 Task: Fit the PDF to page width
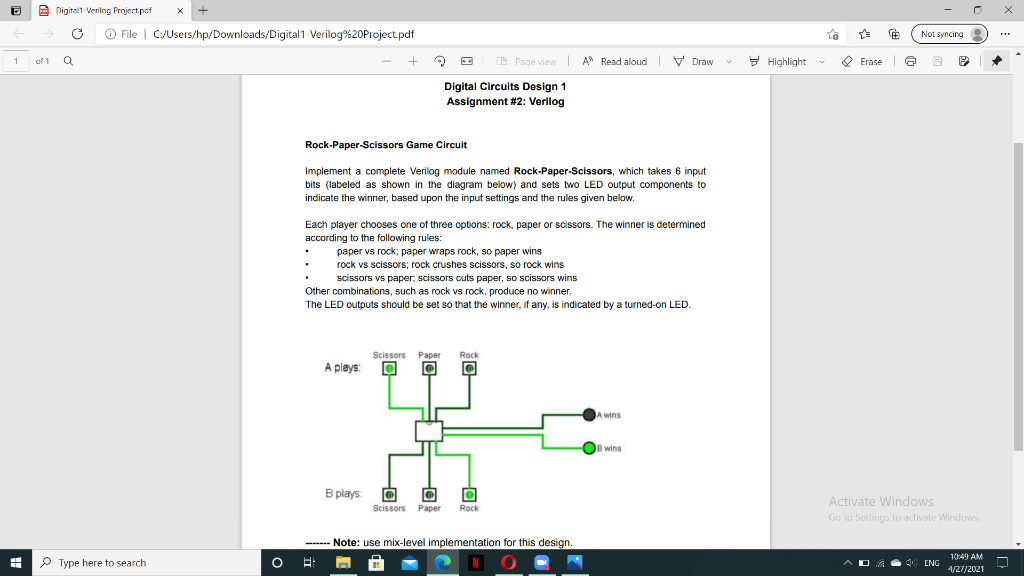tap(464, 60)
